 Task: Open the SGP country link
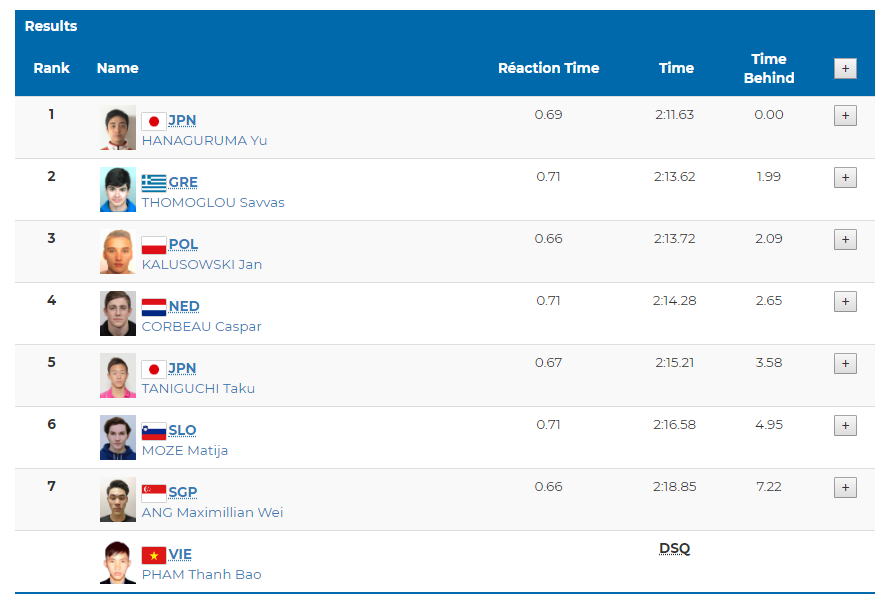click(183, 492)
